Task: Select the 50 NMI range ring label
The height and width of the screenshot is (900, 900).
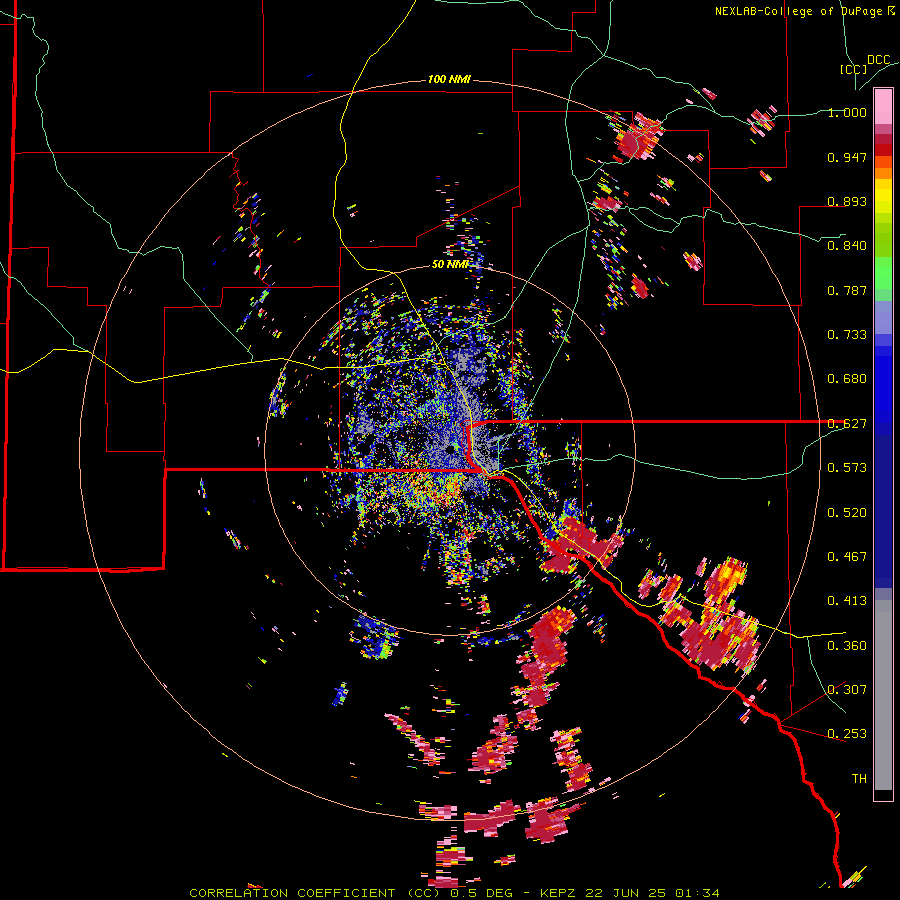Action: coord(450,264)
